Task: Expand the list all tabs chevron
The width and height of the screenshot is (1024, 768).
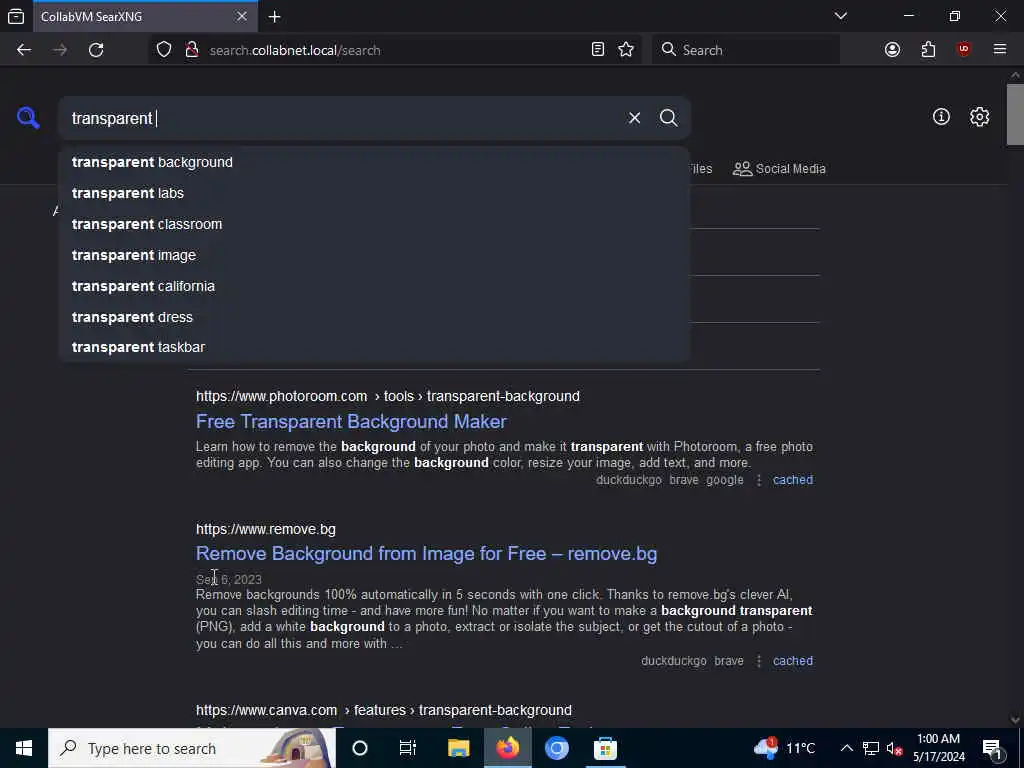Action: click(840, 16)
